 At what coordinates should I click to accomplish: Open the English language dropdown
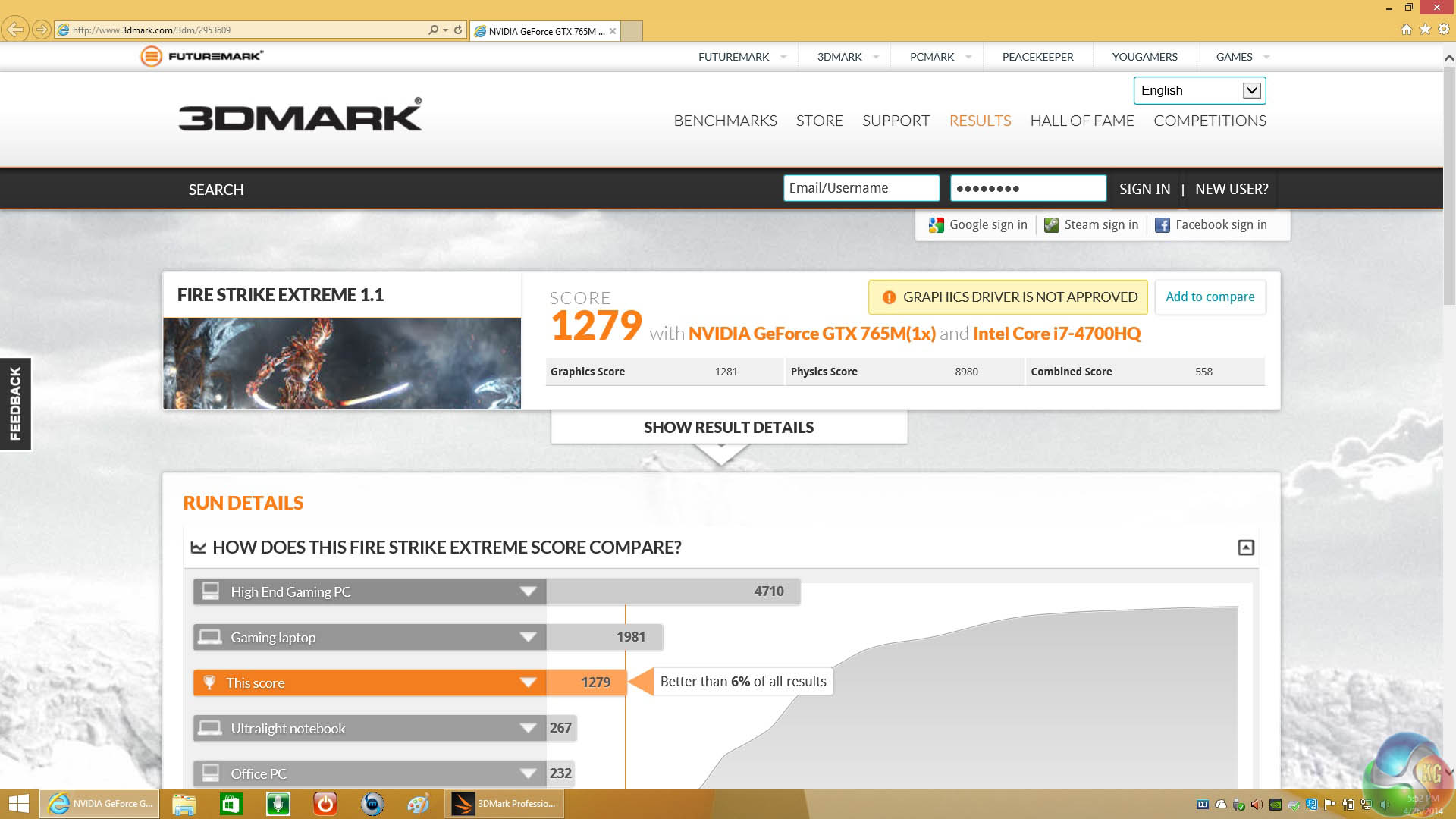[1251, 91]
